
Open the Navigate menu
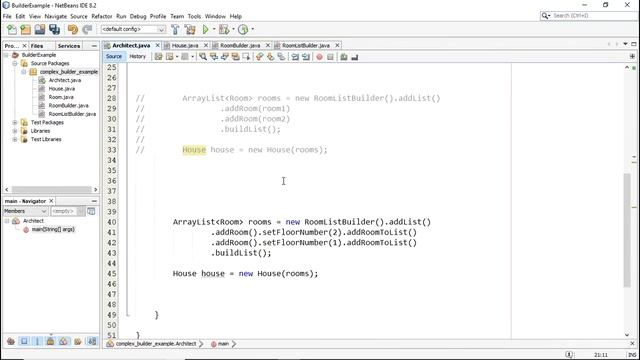coord(56,16)
